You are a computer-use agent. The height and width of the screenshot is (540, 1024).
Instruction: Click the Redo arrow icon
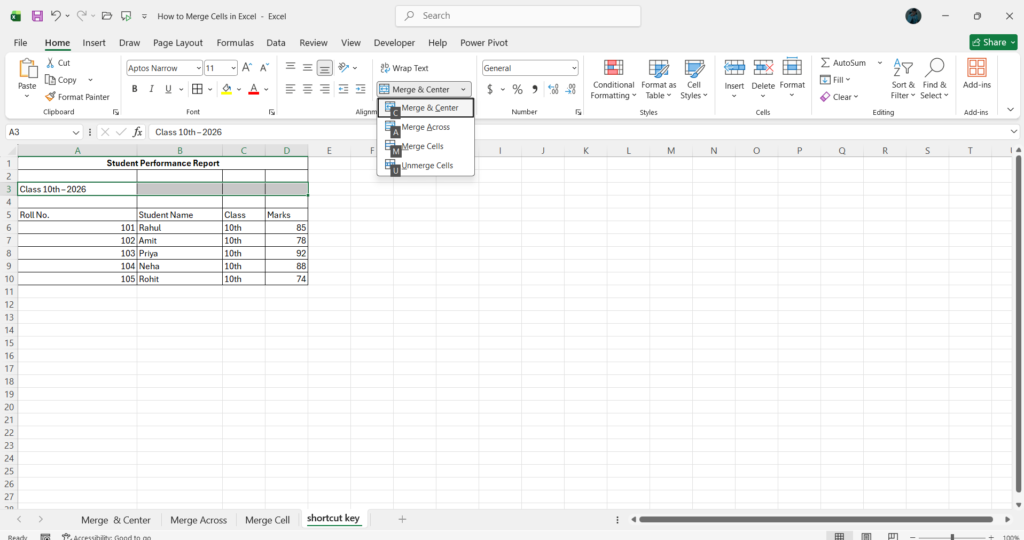[82, 16]
